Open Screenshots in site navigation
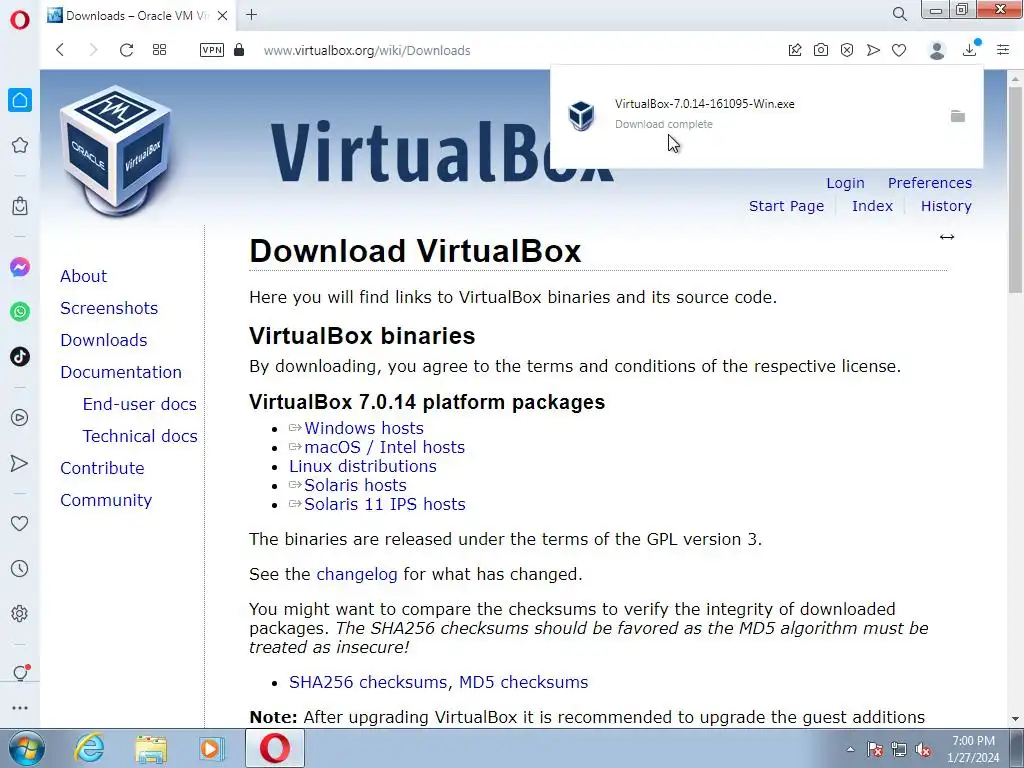Image resolution: width=1024 pixels, height=768 pixels. tap(109, 308)
